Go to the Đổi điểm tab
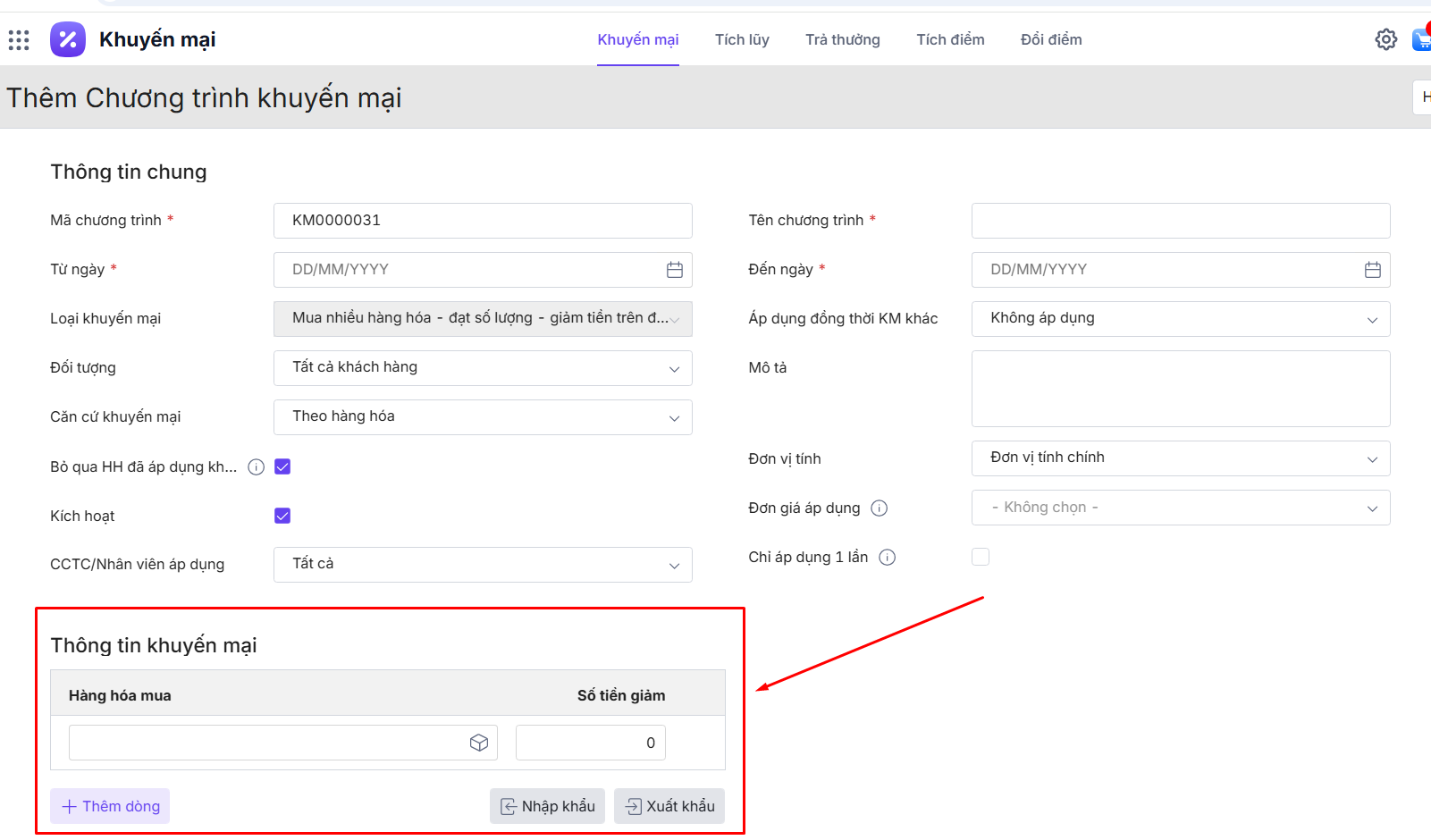 [x=1051, y=39]
